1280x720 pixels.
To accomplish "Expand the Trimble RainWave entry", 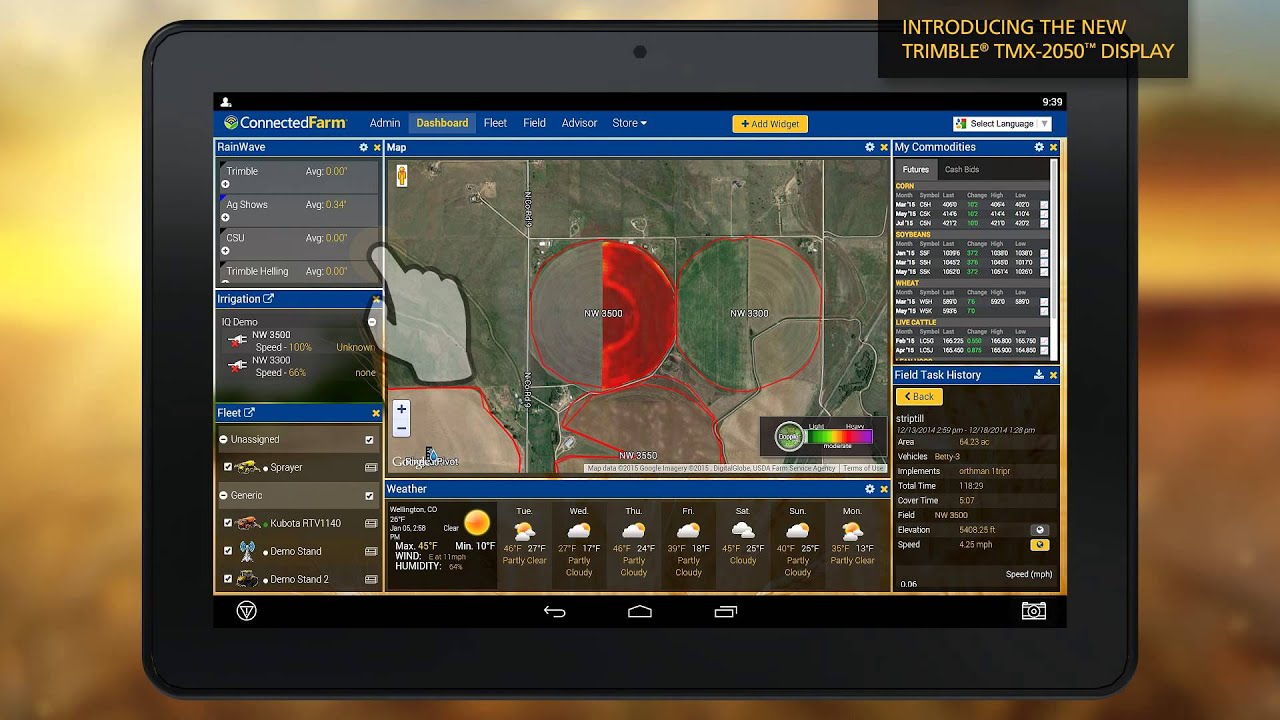I will [225, 184].
